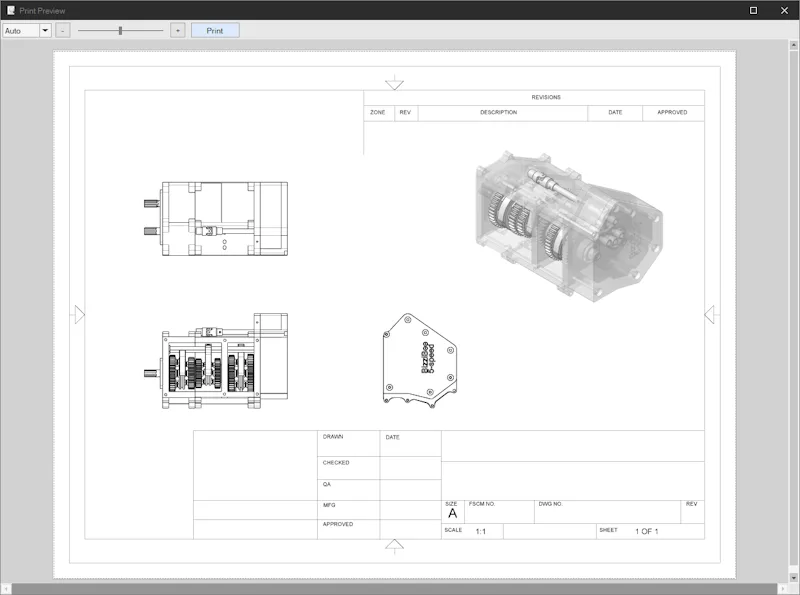The width and height of the screenshot is (800, 595).
Task: Select the end plate view drawing
Action: (420, 360)
